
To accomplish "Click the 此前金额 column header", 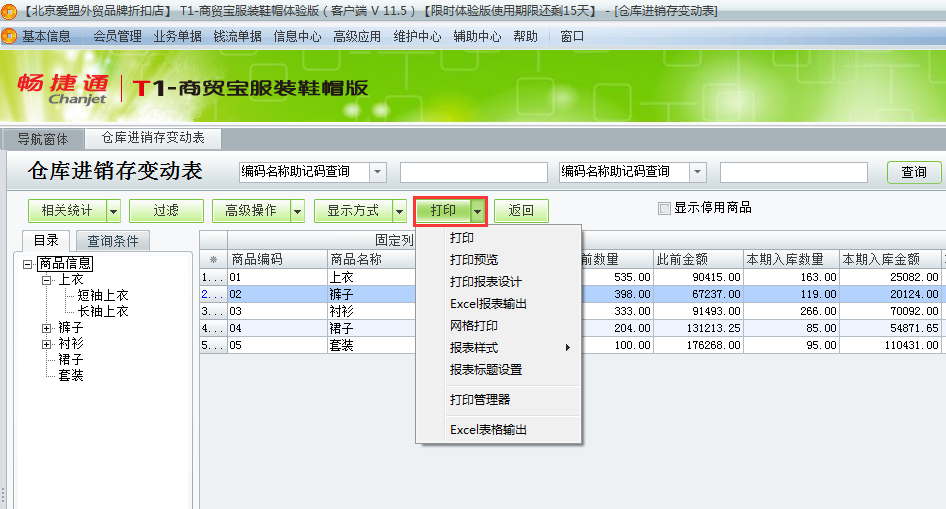I will [698, 259].
